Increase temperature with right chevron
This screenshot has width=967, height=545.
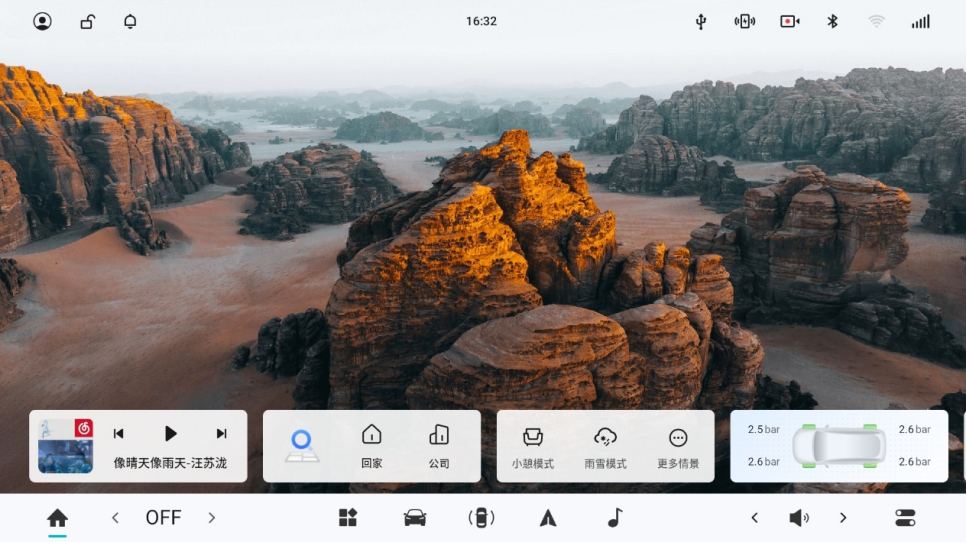212,517
